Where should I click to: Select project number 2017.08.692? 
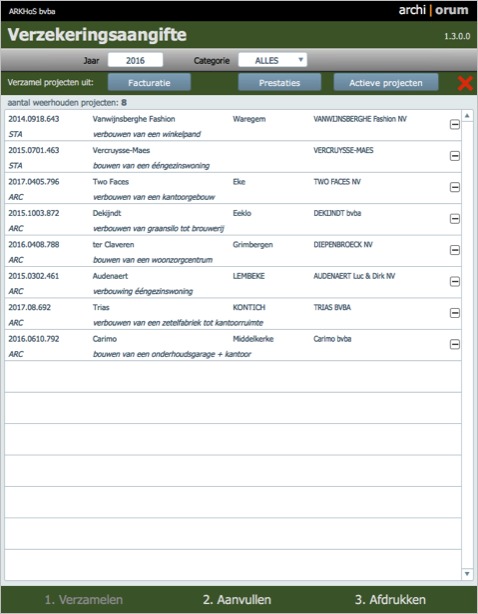[x=29, y=307]
